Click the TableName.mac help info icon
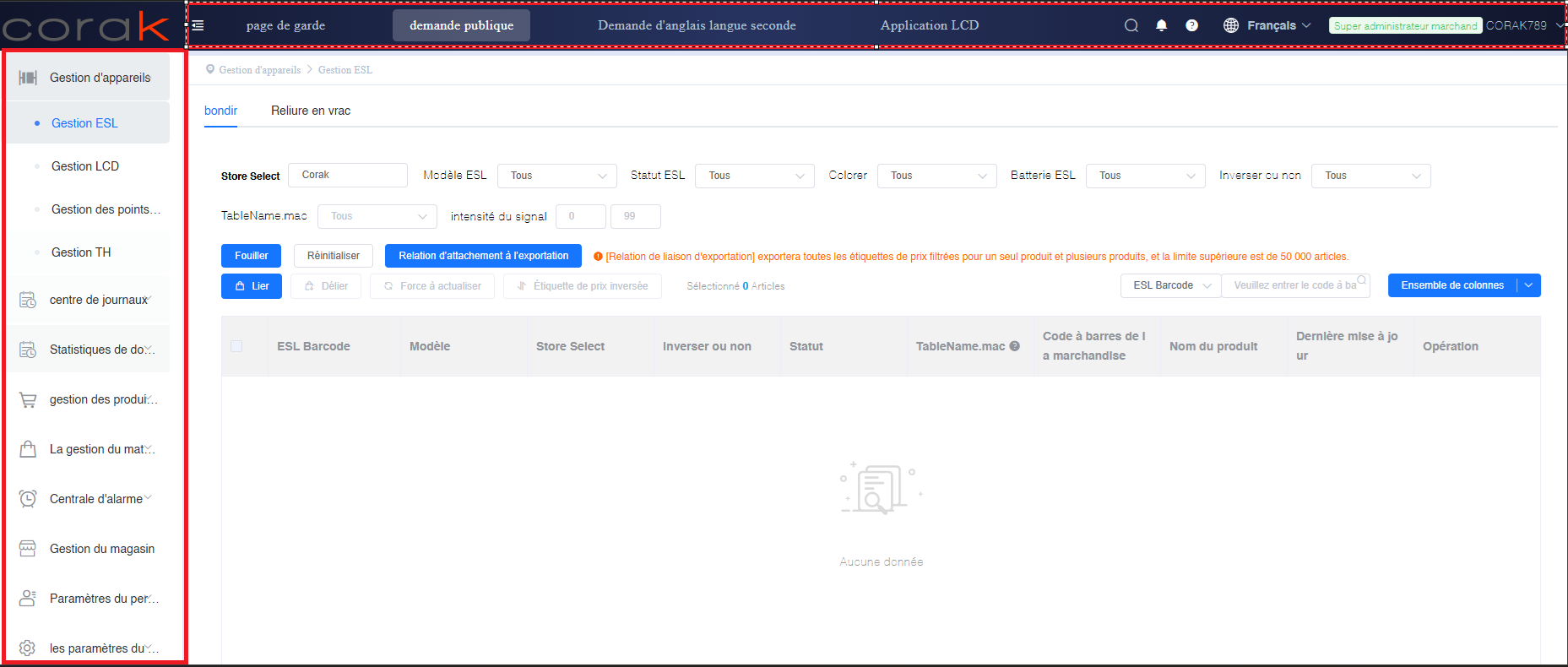This screenshot has height=667, width=1568. click(x=1015, y=346)
